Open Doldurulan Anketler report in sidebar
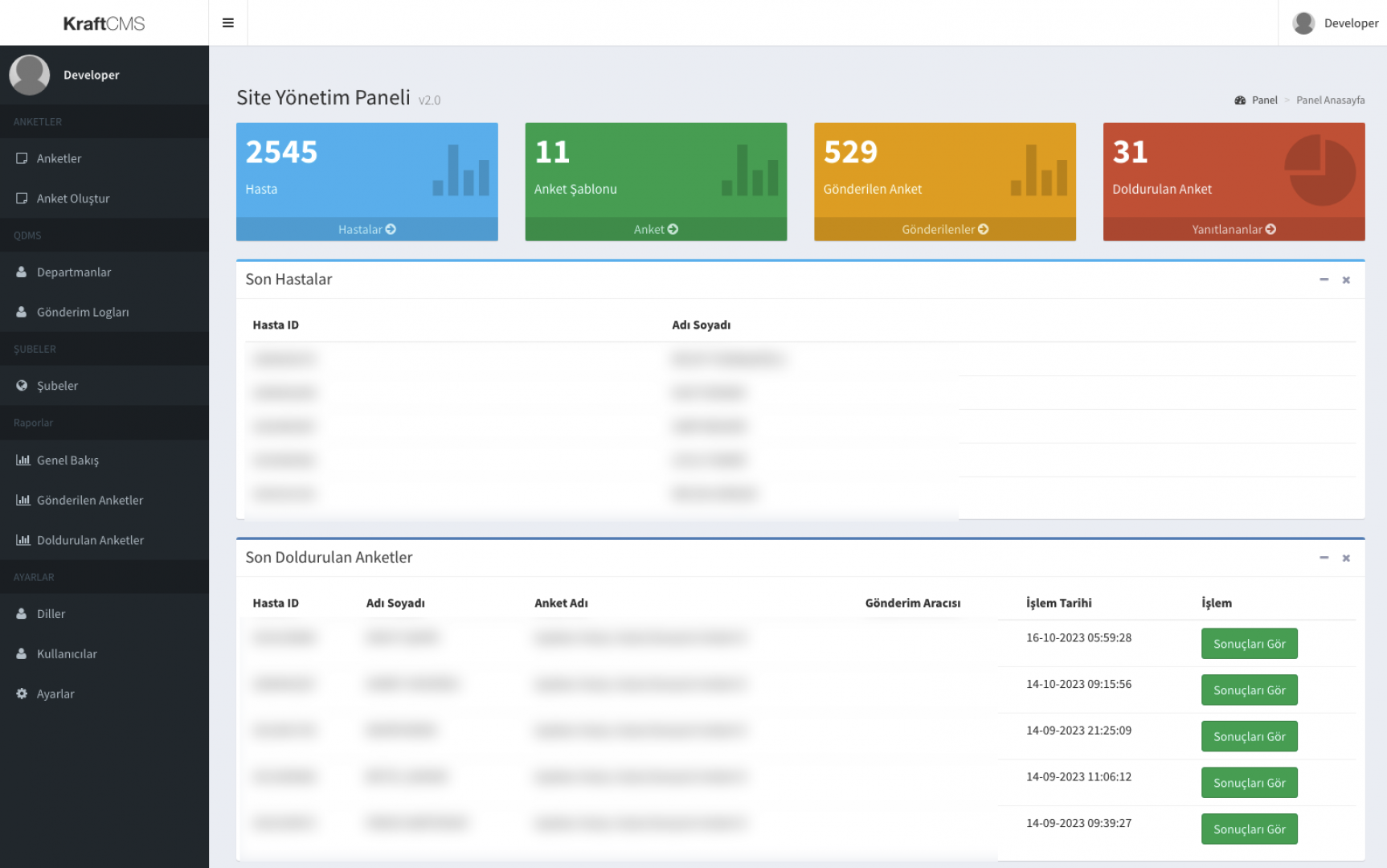Viewport: 1387px width, 868px height. tap(104, 540)
